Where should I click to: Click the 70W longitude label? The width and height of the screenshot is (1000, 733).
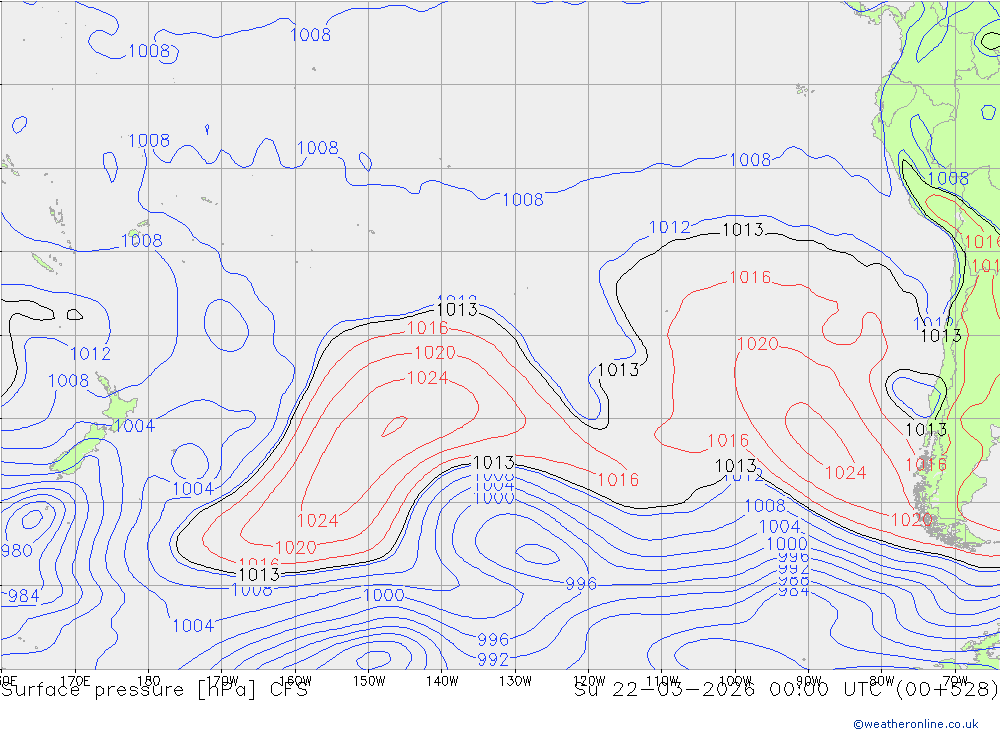click(x=955, y=681)
